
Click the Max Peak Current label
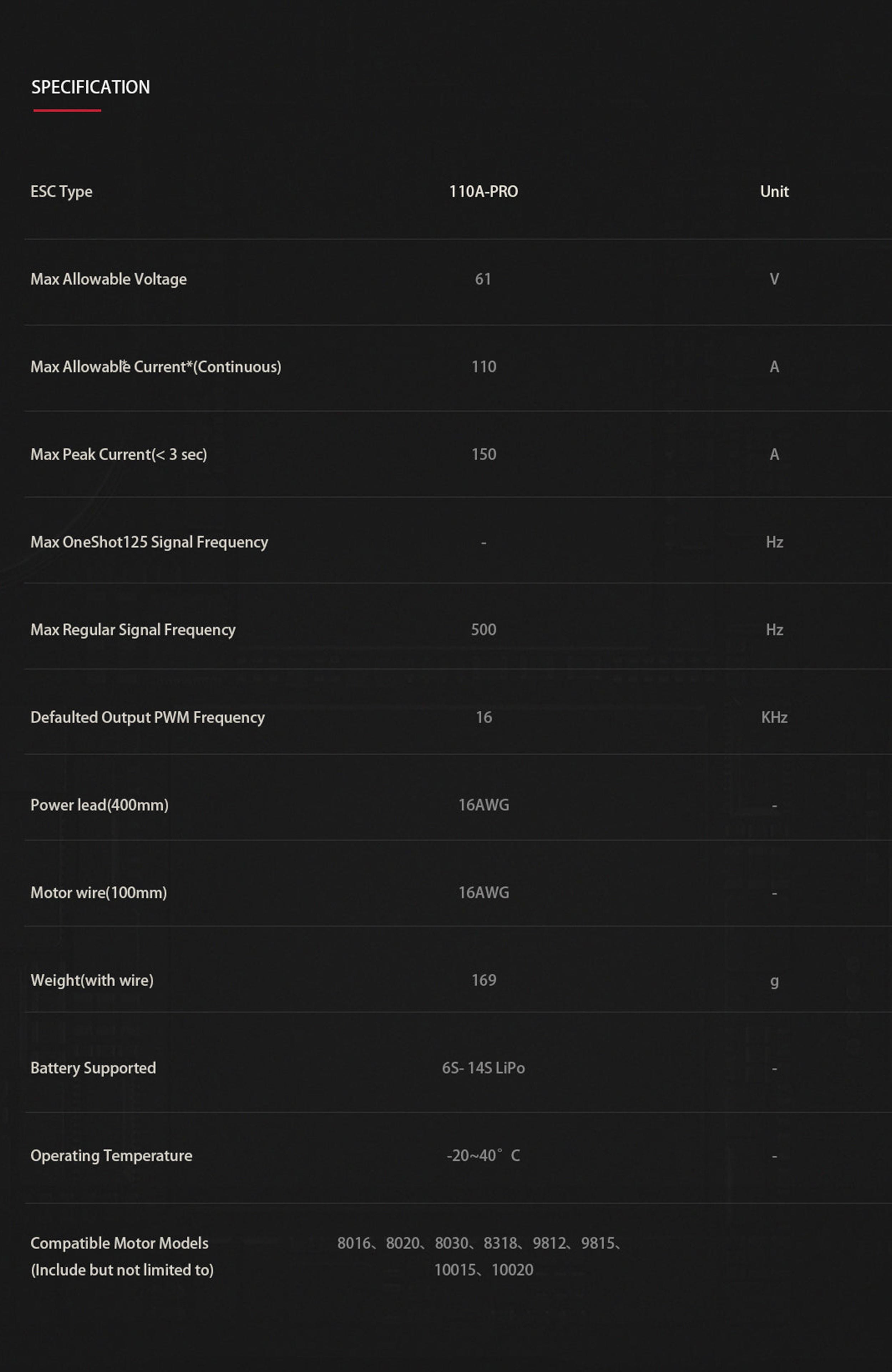coord(118,454)
